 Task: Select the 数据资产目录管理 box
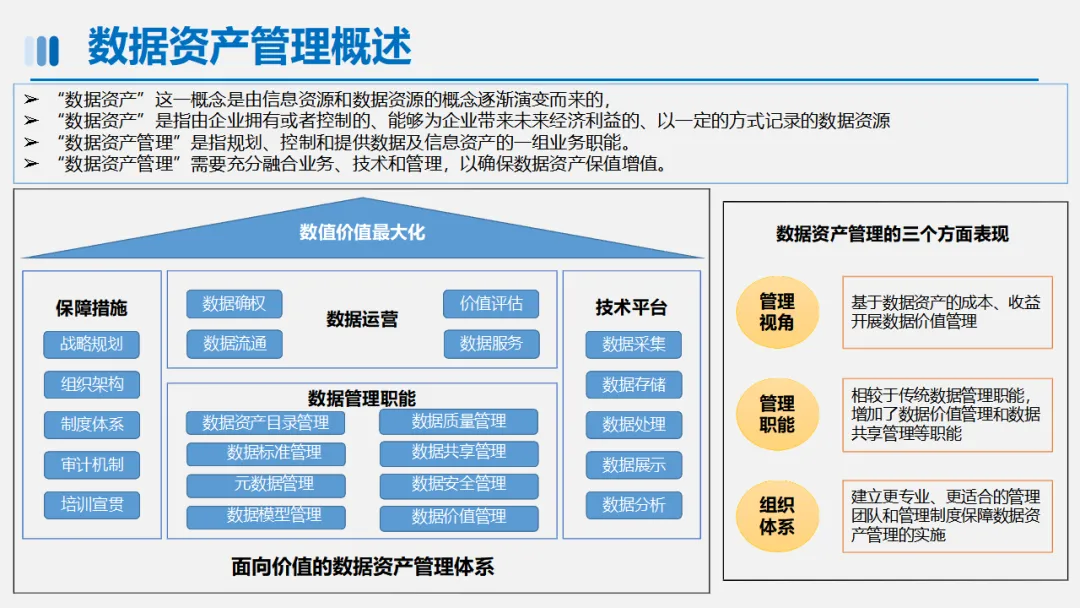coord(266,422)
